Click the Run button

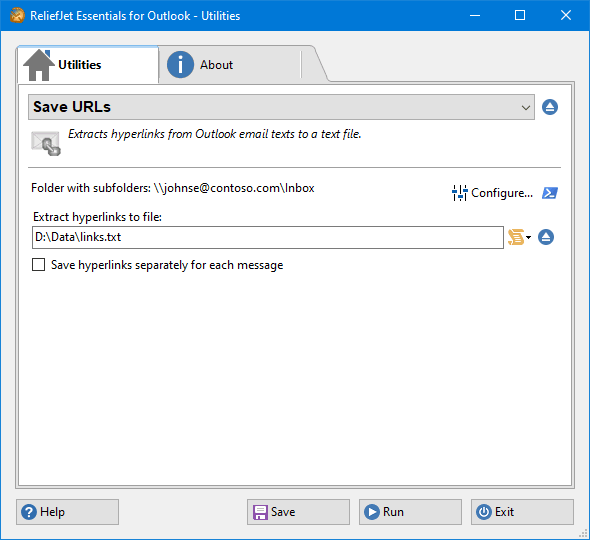(x=410, y=512)
